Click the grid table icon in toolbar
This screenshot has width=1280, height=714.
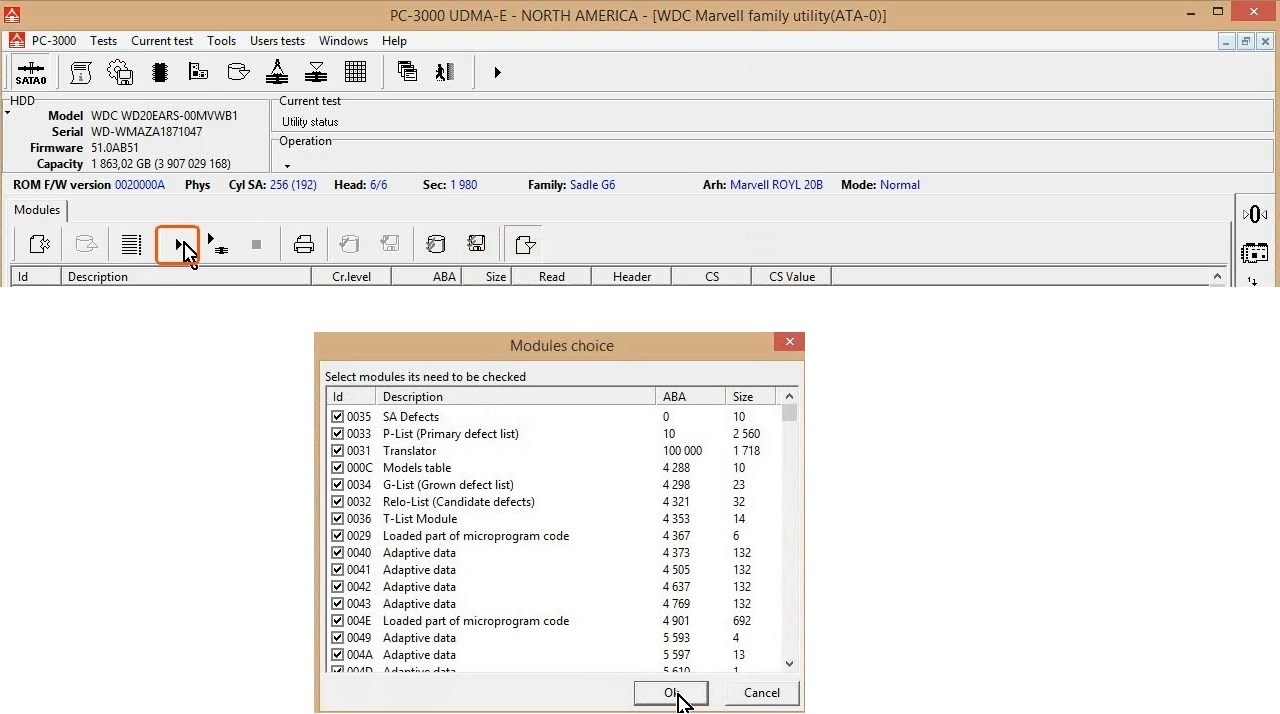point(355,72)
